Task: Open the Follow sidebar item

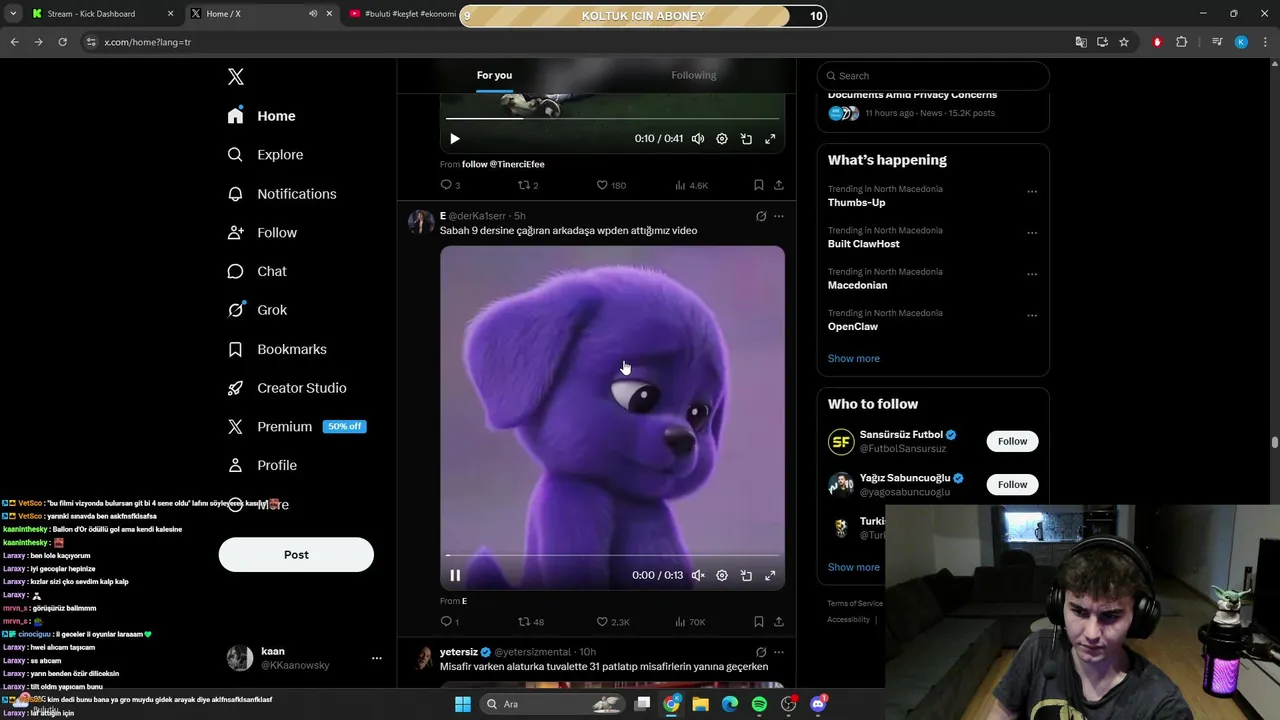Action: click(262, 233)
